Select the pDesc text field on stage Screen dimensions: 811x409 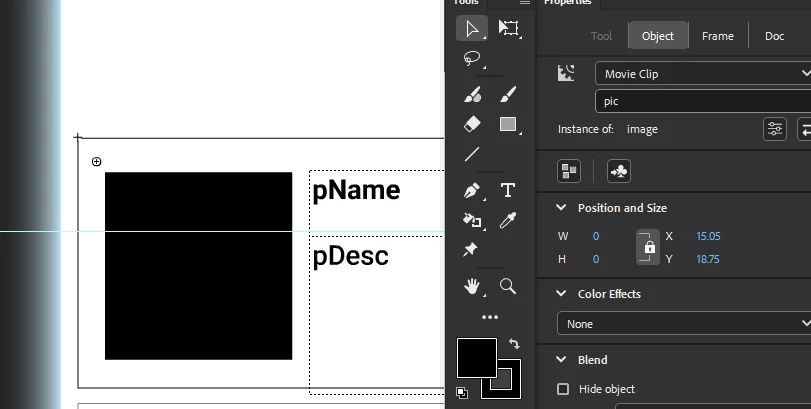[377, 315]
